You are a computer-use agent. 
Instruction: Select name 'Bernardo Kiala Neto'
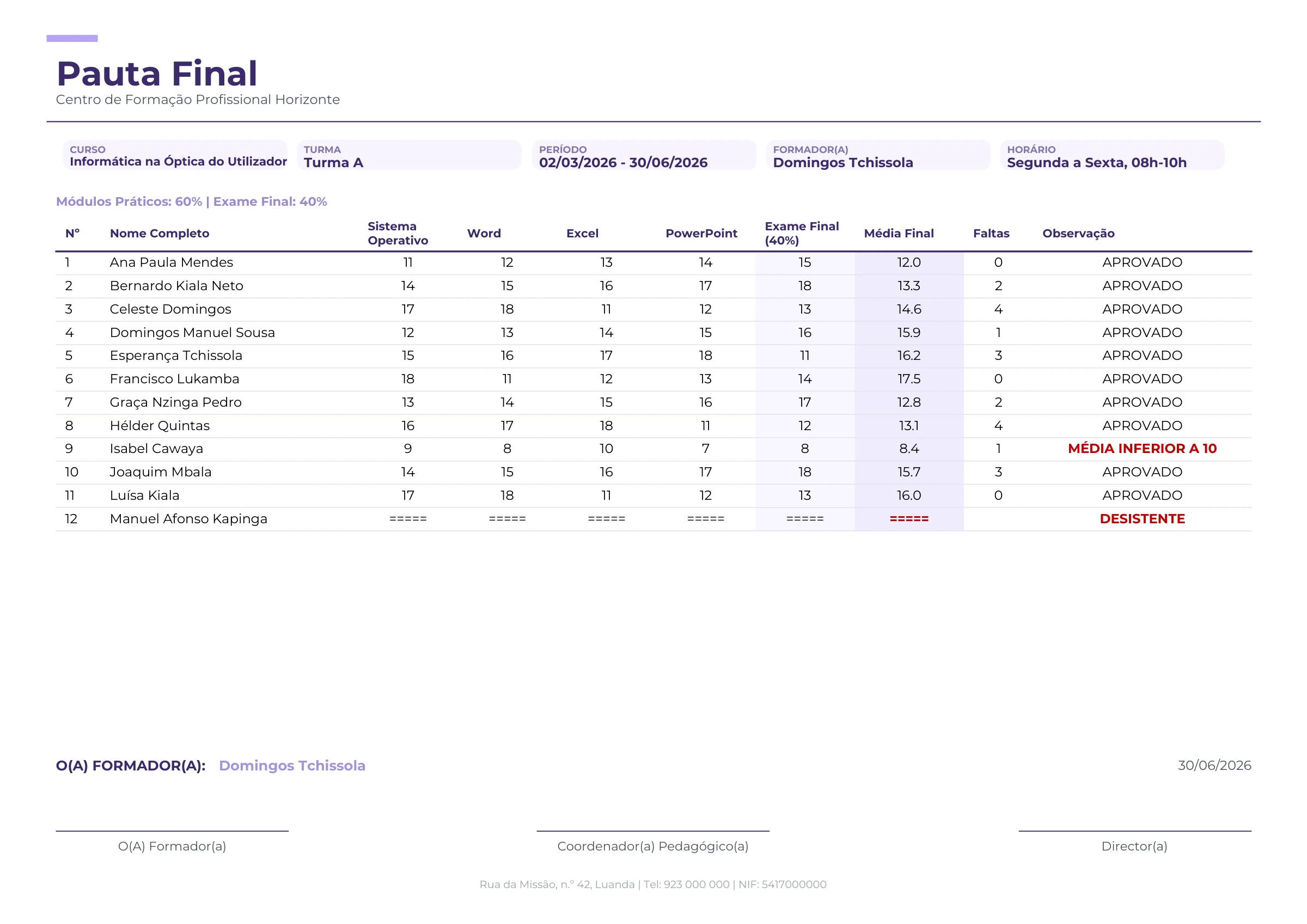(176, 286)
